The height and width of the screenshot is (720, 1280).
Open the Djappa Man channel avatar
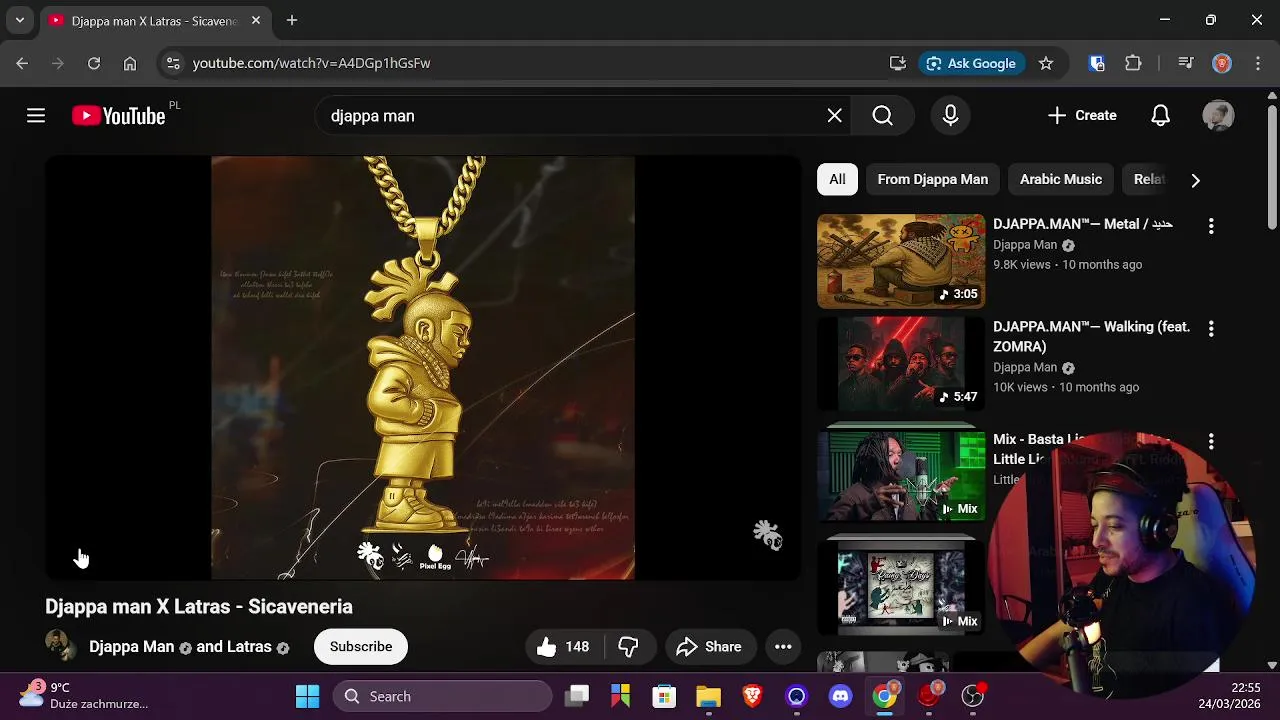tap(60, 646)
